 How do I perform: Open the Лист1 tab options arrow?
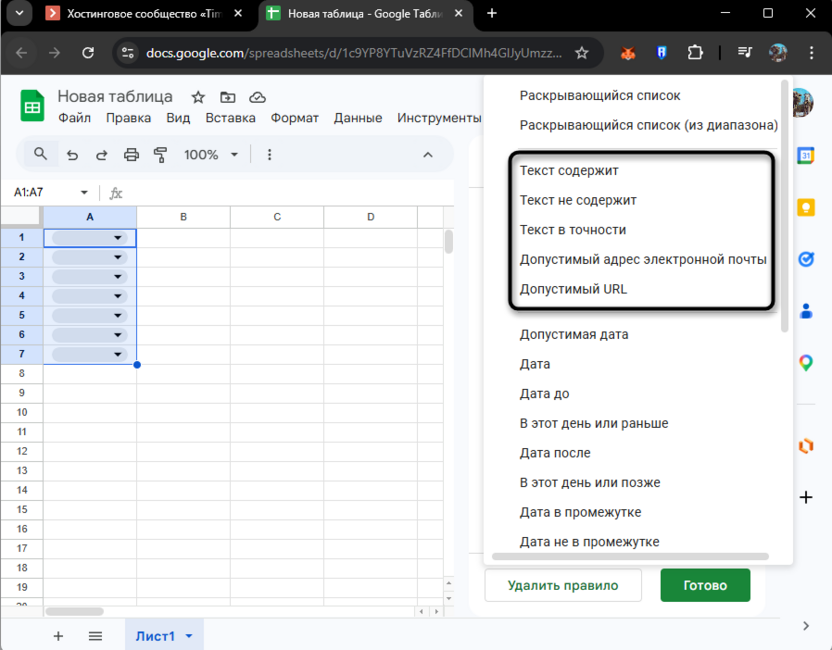click(189, 636)
